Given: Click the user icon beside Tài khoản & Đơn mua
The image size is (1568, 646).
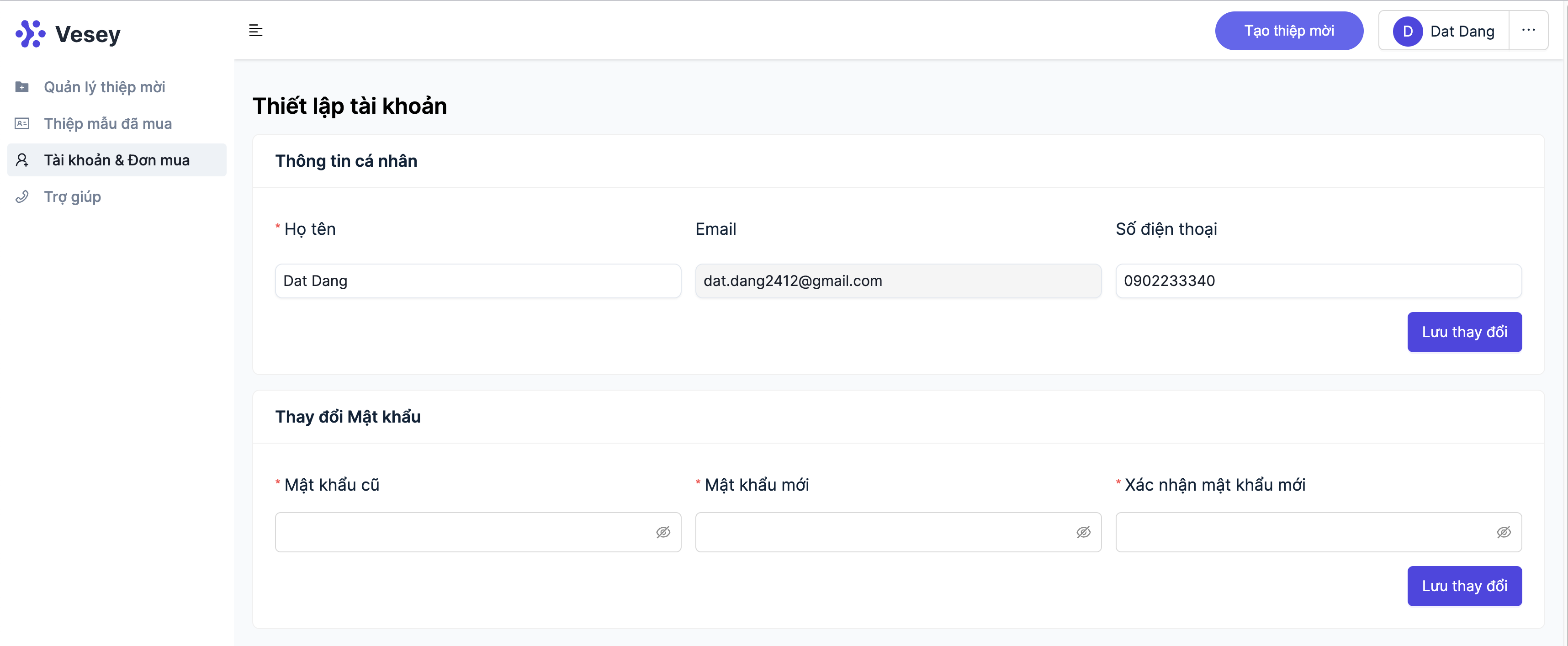Looking at the screenshot, I should tap(22, 160).
